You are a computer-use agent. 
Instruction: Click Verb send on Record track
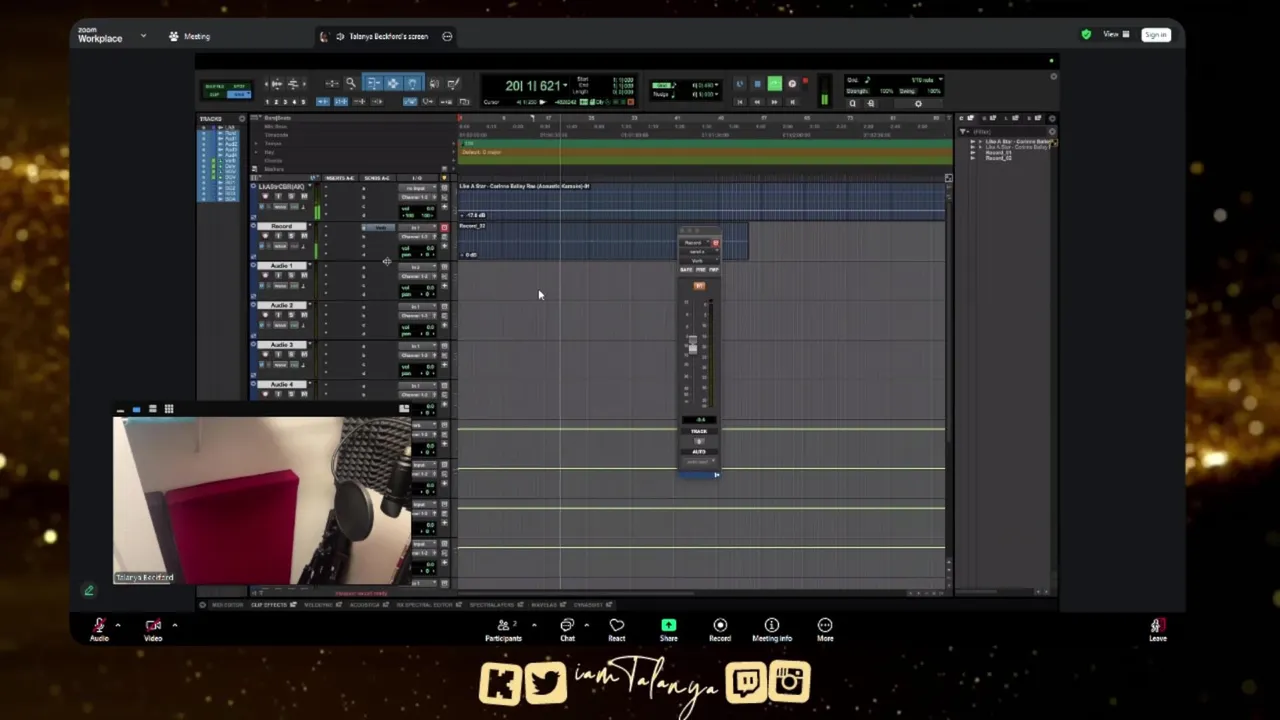(x=379, y=228)
